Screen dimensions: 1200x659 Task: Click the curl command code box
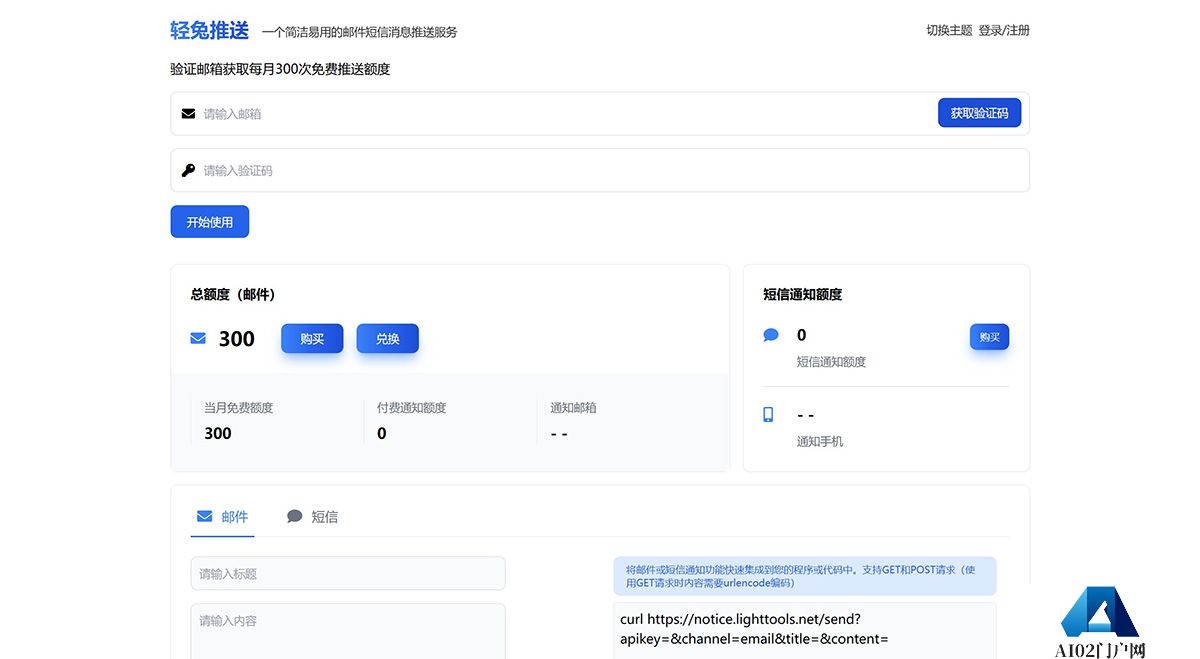pos(804,630)
